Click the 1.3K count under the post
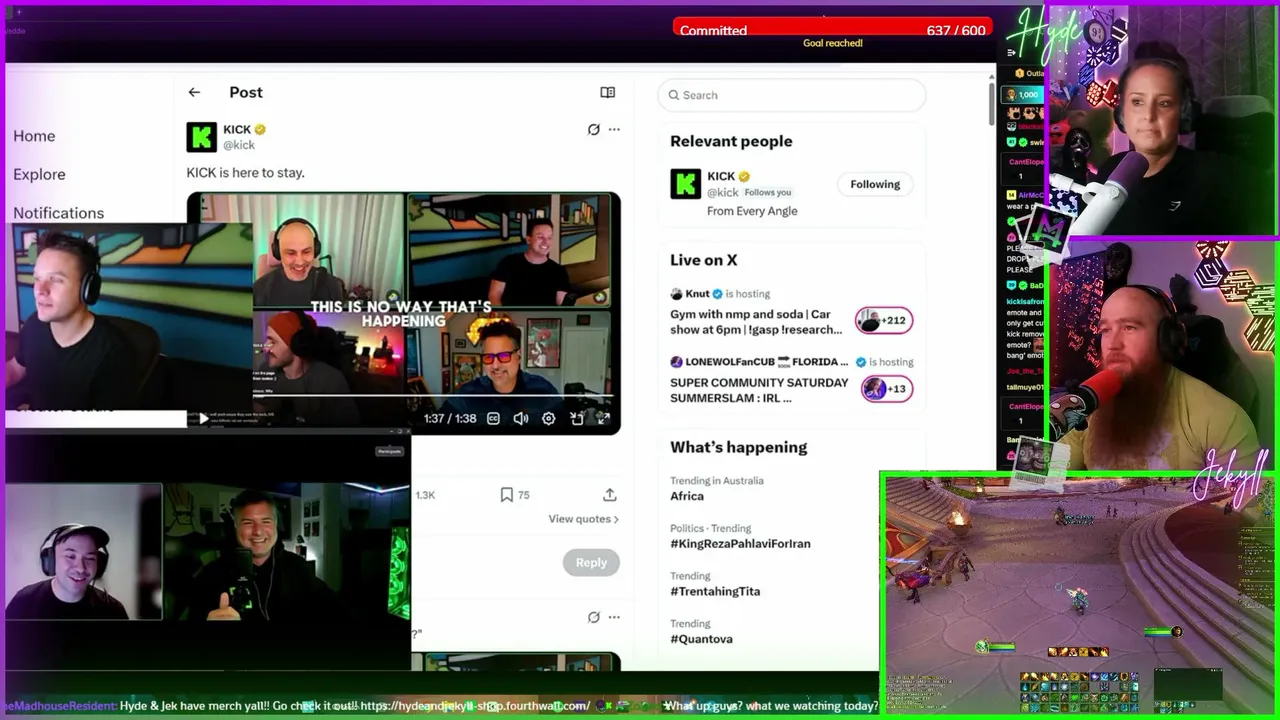Image resolution: width=1280 pixels, height=720 pixels. pos(425,495)
